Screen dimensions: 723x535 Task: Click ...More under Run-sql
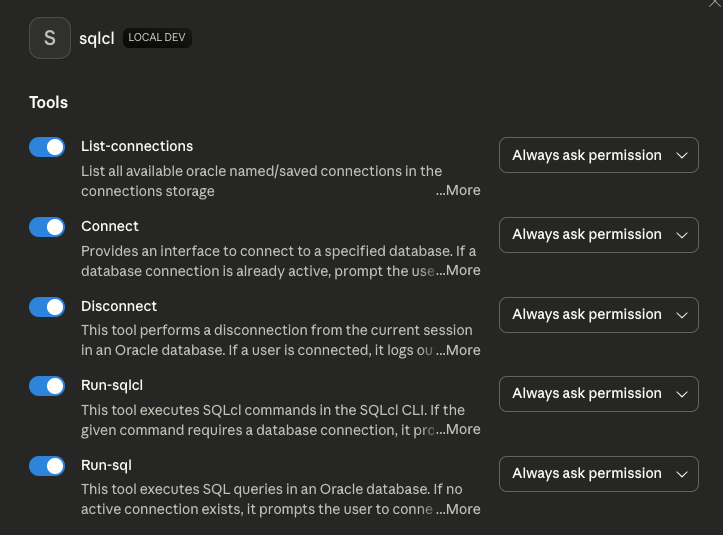459,509
